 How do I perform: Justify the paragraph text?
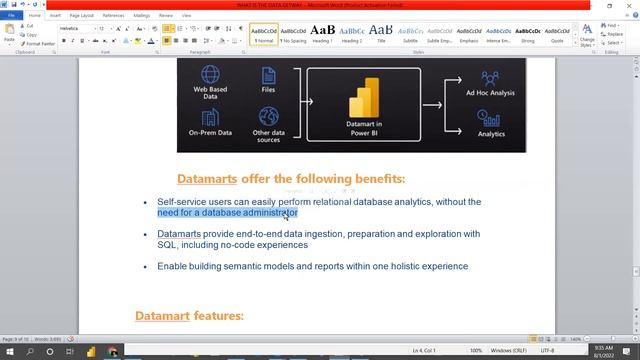[194, 41]
